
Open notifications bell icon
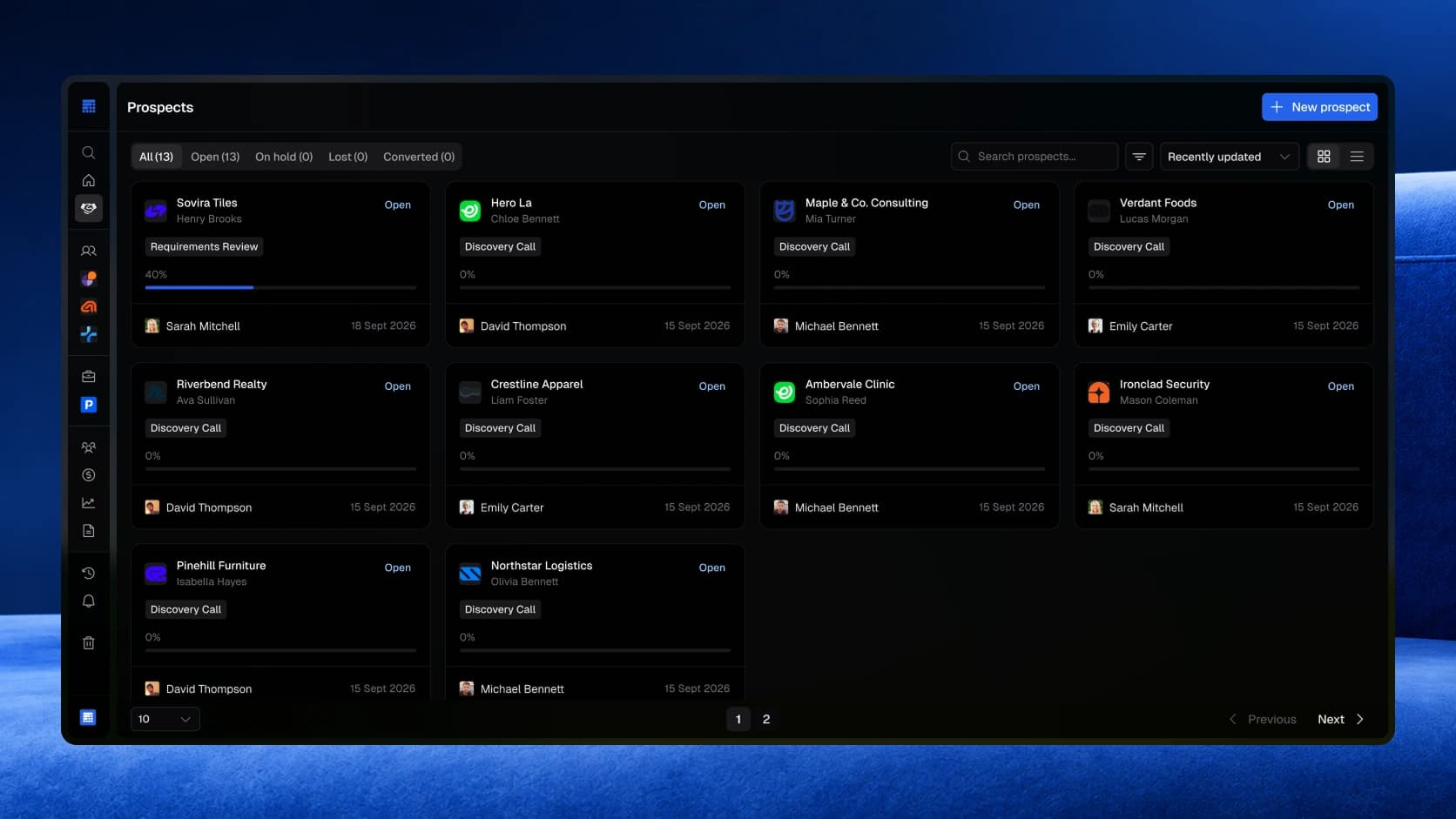[x=88, y=601]
